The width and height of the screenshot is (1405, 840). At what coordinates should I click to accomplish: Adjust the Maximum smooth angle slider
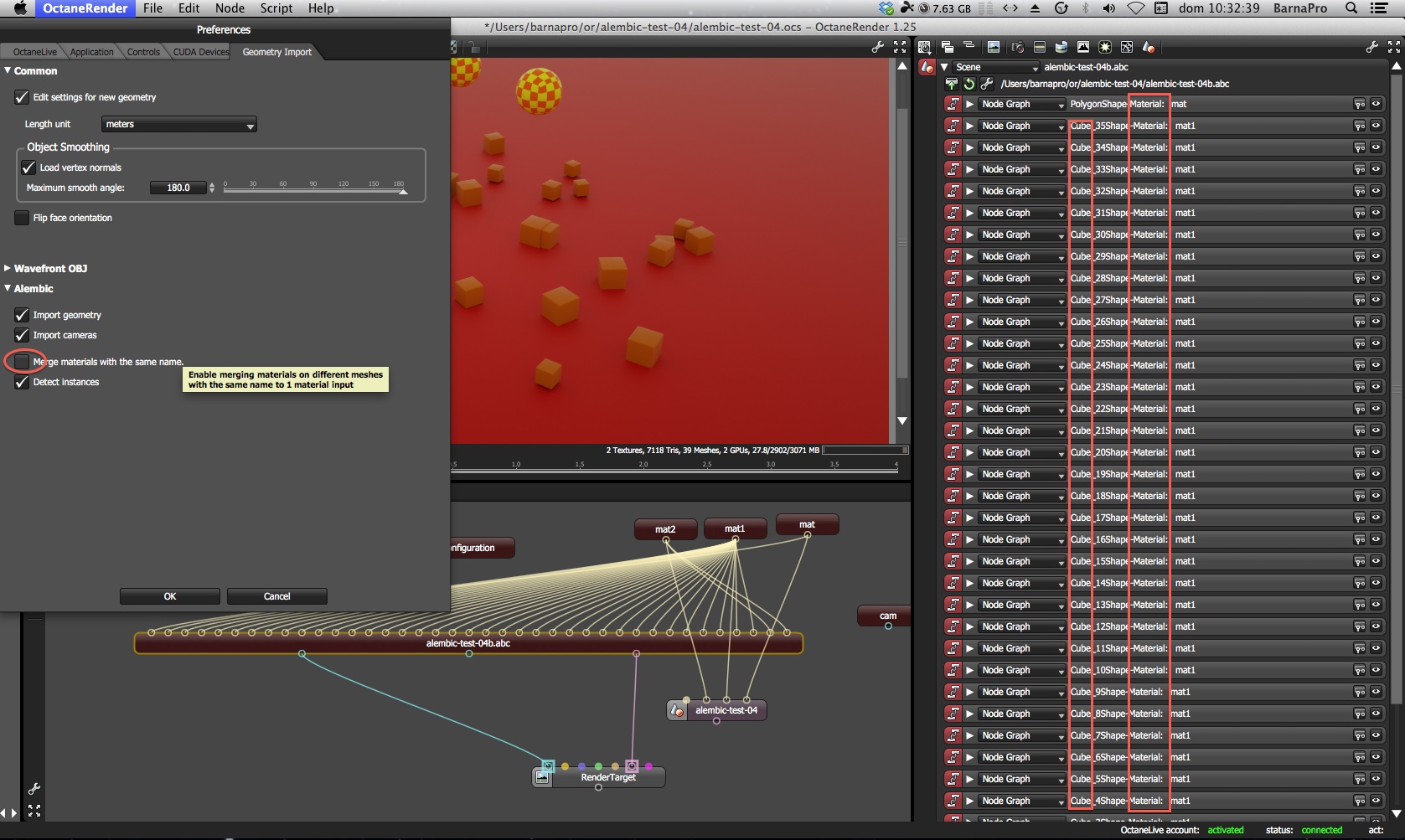pyautogui.click(x=315, y=190)
